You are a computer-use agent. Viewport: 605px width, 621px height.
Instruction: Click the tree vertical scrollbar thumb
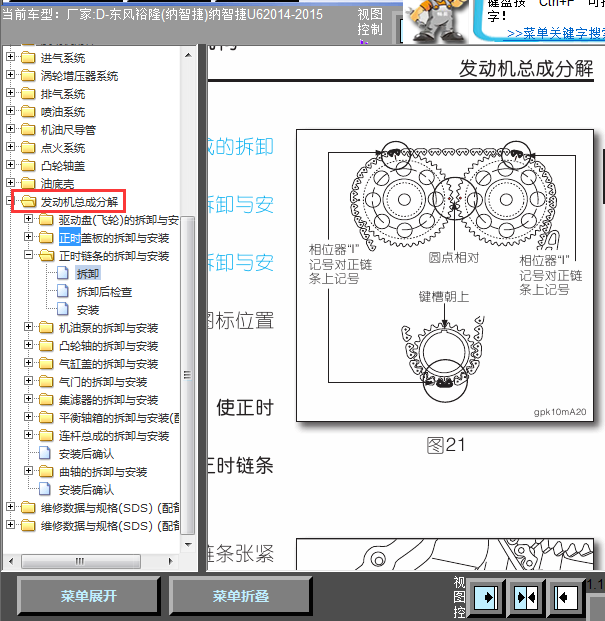(x=188, y=375)
